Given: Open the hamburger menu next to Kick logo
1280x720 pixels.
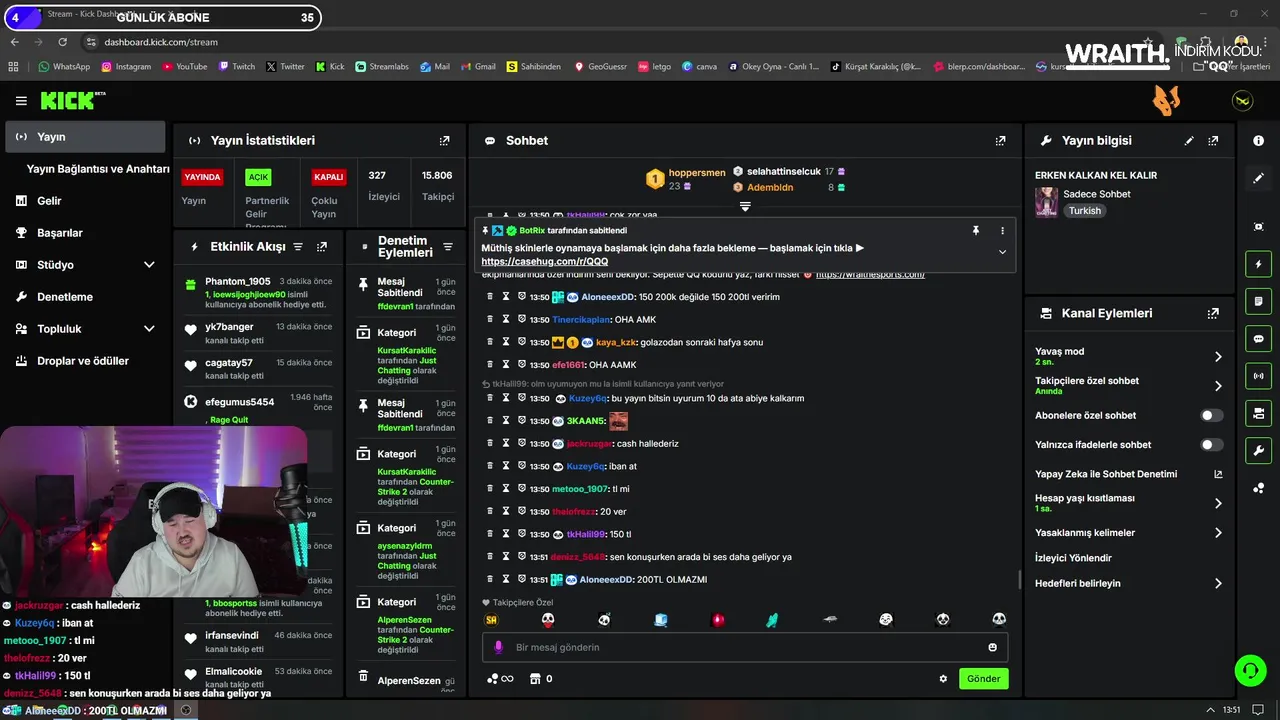Looking at the screenshot, I should pos(21,101).
